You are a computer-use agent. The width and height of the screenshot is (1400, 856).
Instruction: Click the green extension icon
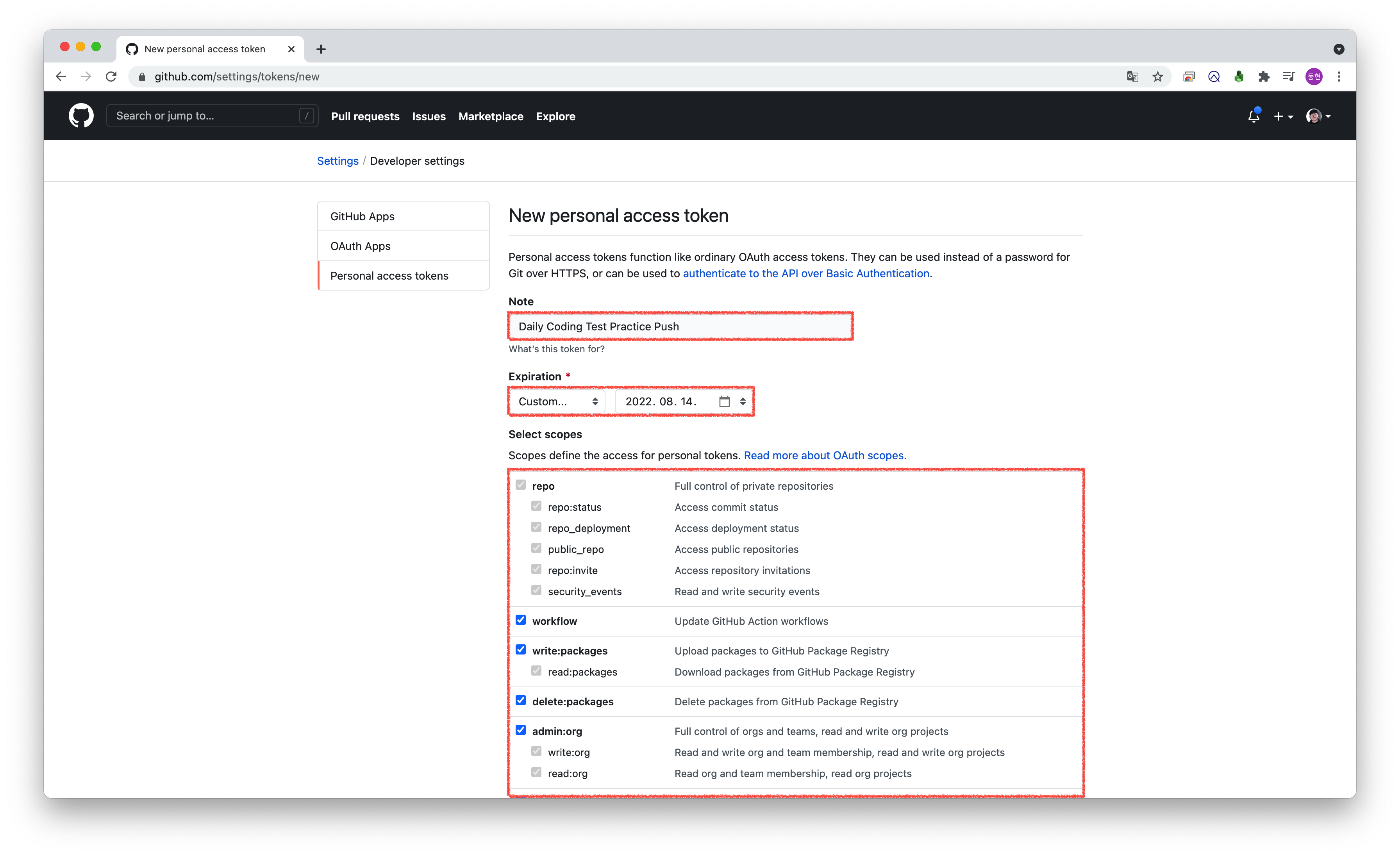point(1239,77)
